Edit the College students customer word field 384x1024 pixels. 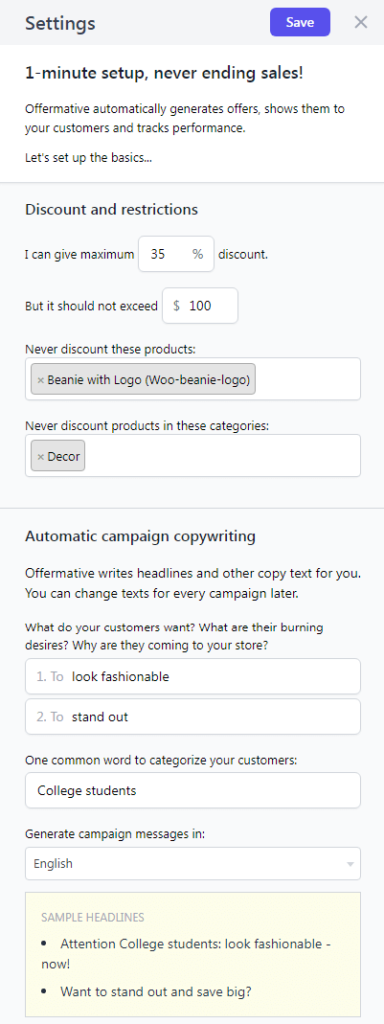(193, 790)
